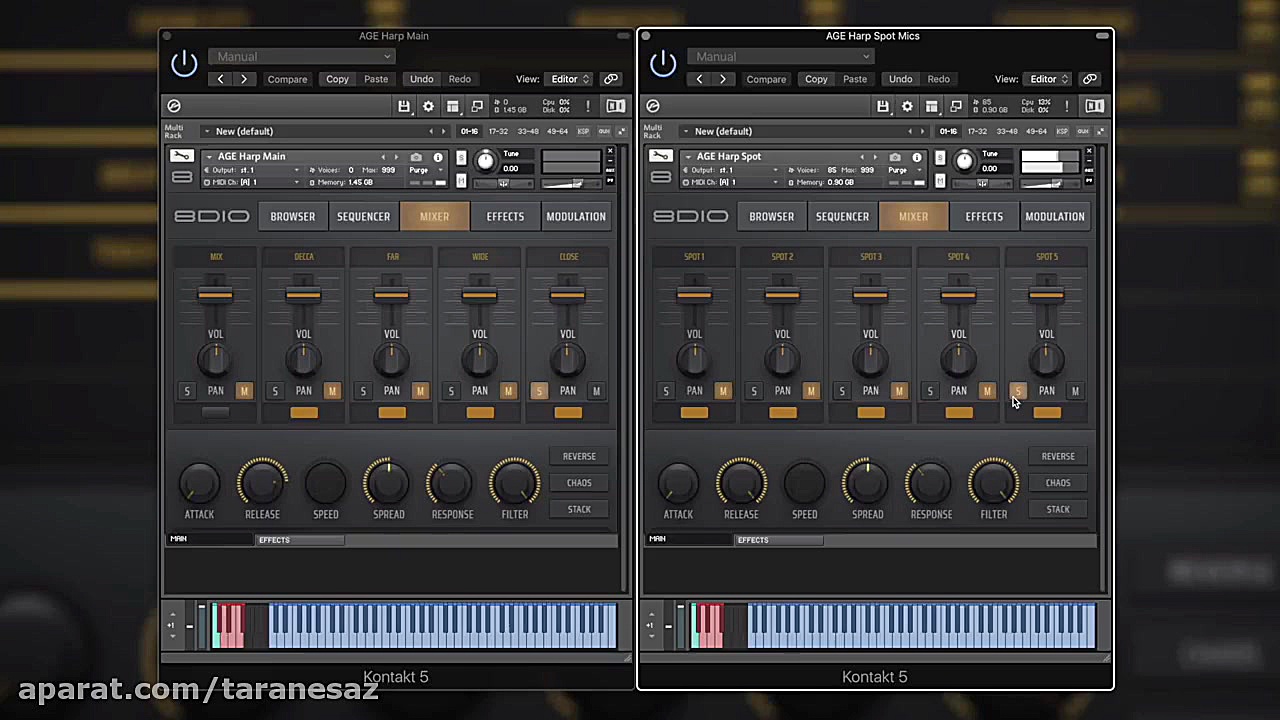Click the SPOT 4 channel volume fader

coord(958,294)
